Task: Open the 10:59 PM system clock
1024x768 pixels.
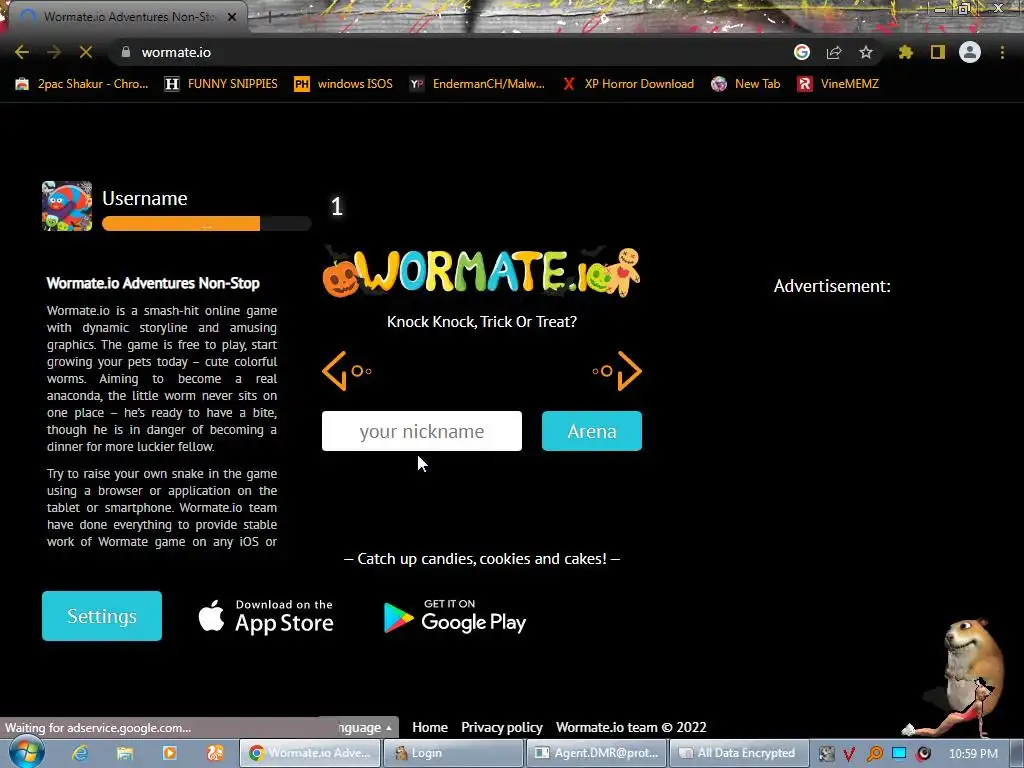Action: click(973, 754)
